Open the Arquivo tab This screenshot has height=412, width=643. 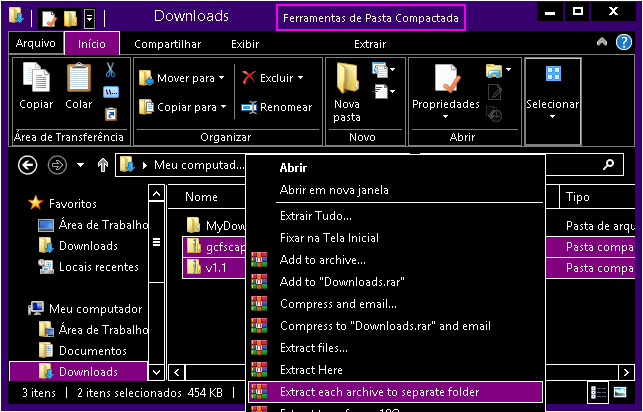[36, 43]
